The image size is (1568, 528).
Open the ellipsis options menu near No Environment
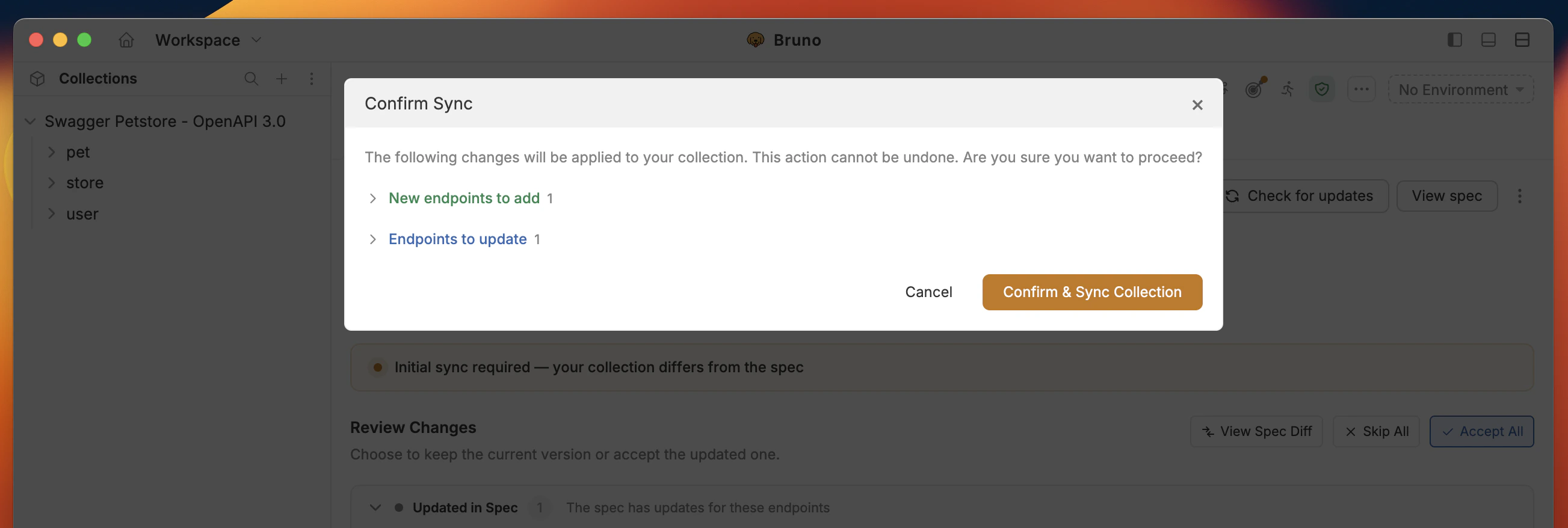pyautogui.click(x=1362, y=89)
